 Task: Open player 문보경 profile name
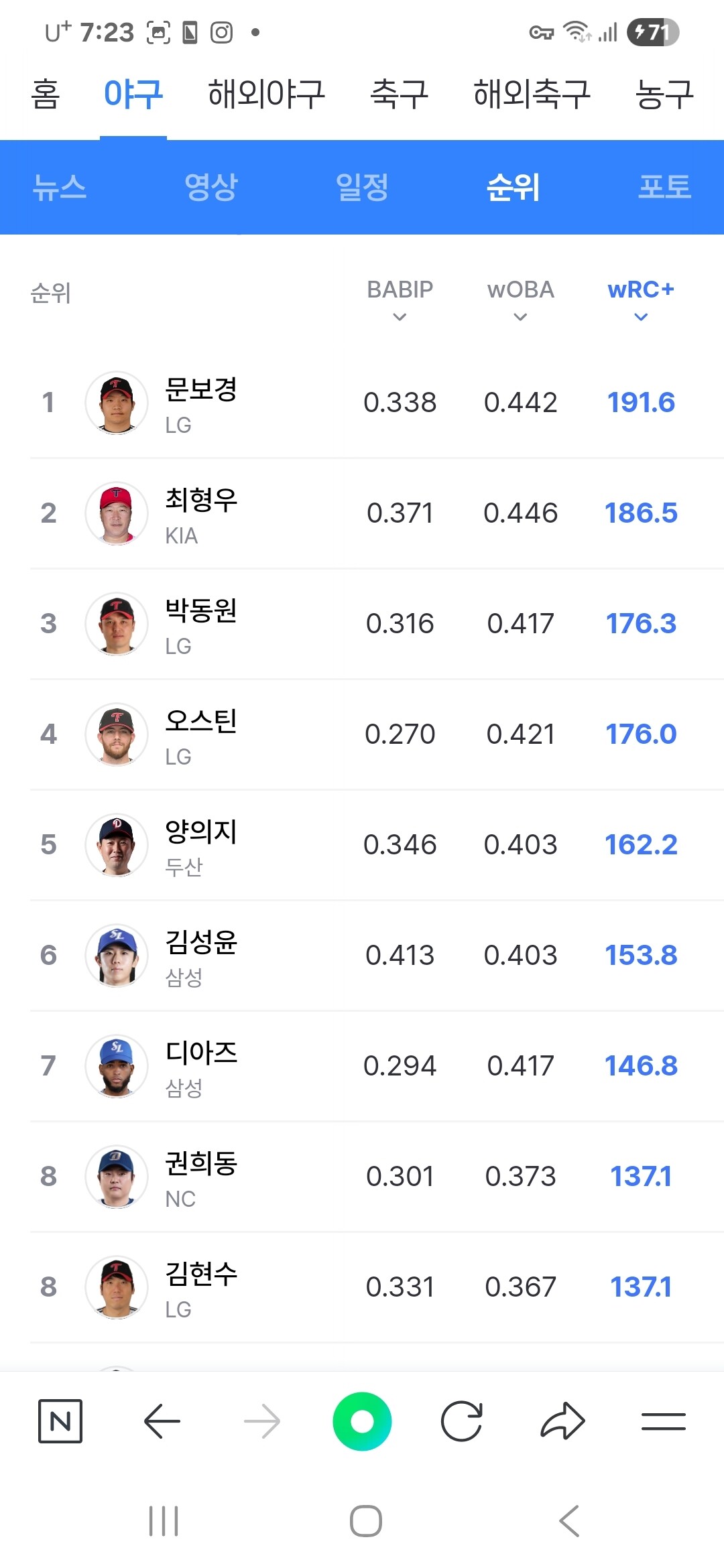coord(201,389)
